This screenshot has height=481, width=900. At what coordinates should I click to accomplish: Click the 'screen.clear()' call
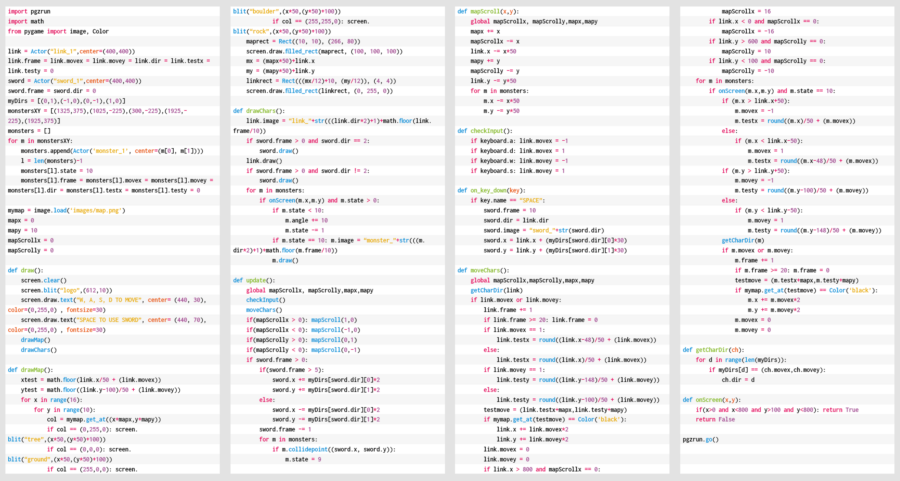(x=43, y=280)
